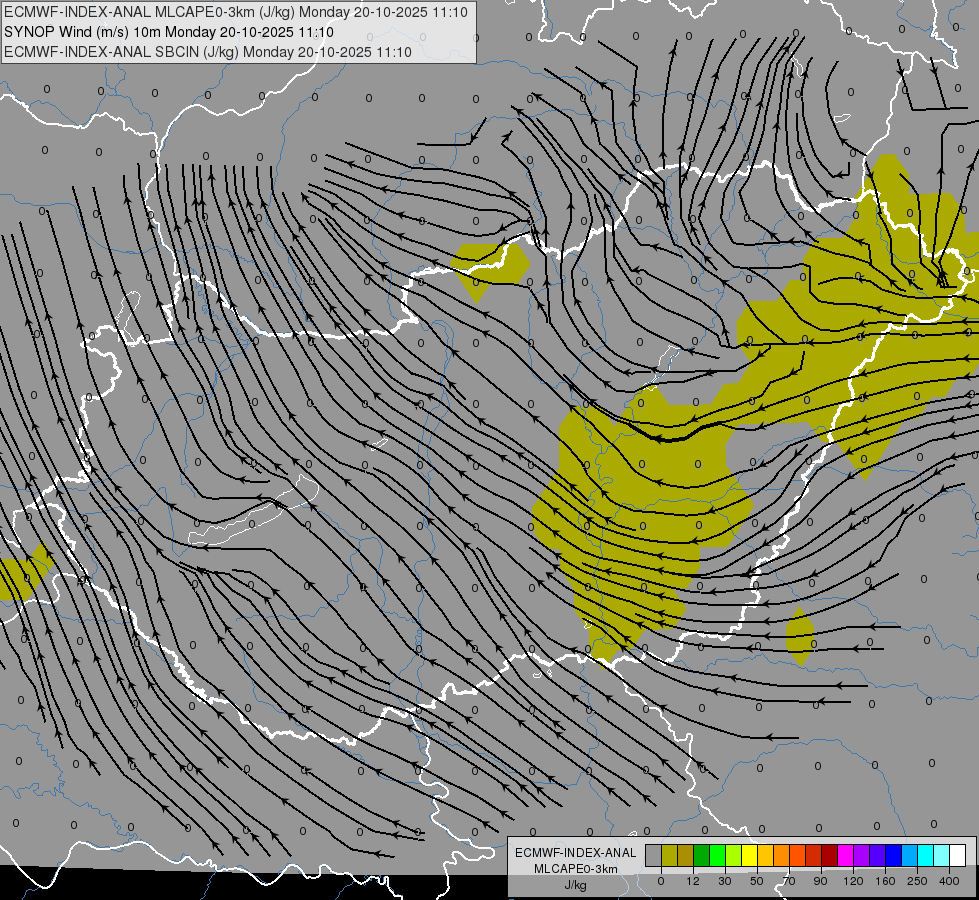
Task: Pick the deep blue swatch after 160 tick
Action: tap(893, 855)
